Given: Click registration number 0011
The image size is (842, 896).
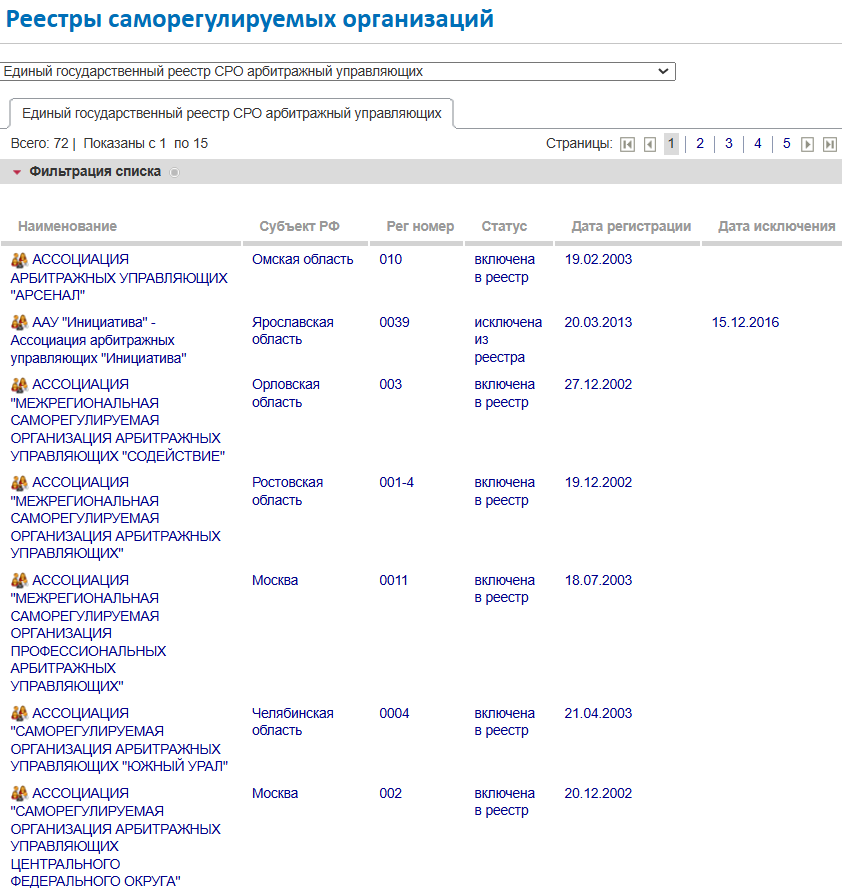Looking at the screenshot, I should (394, 581).
